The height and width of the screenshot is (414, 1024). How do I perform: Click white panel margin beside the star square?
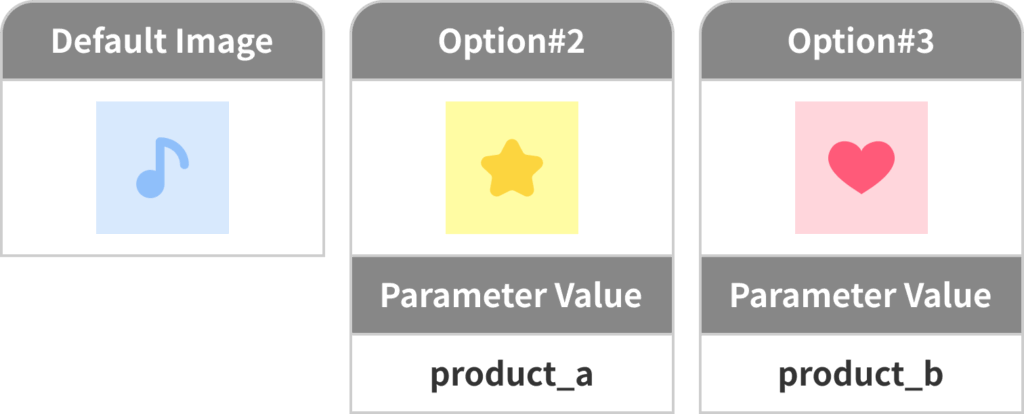(x=400, y=167)
